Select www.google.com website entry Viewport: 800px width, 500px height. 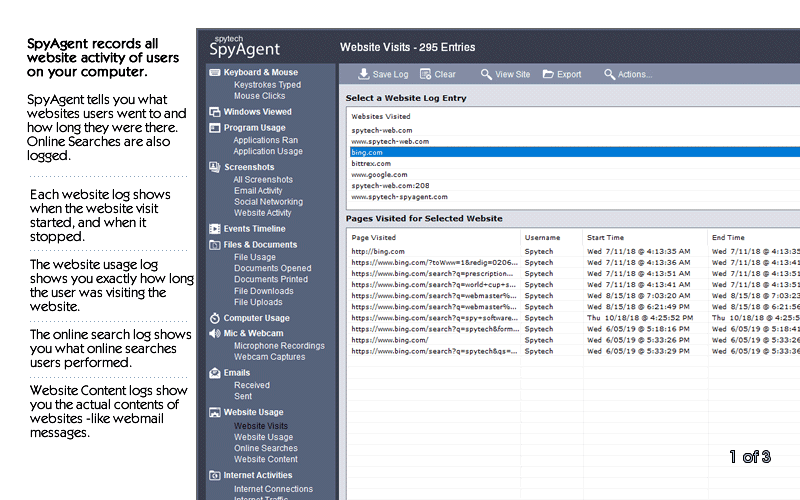[575, 174]
